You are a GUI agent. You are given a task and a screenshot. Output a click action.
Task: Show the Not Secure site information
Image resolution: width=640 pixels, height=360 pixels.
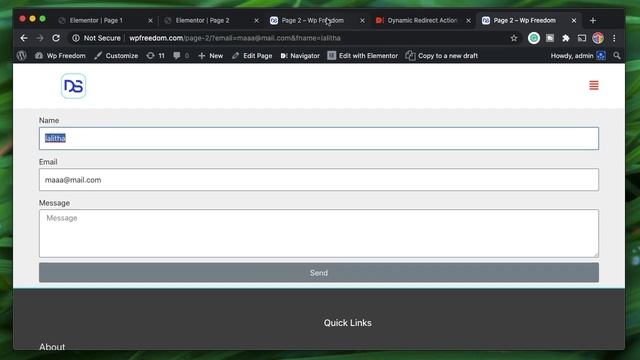[96, 38]
